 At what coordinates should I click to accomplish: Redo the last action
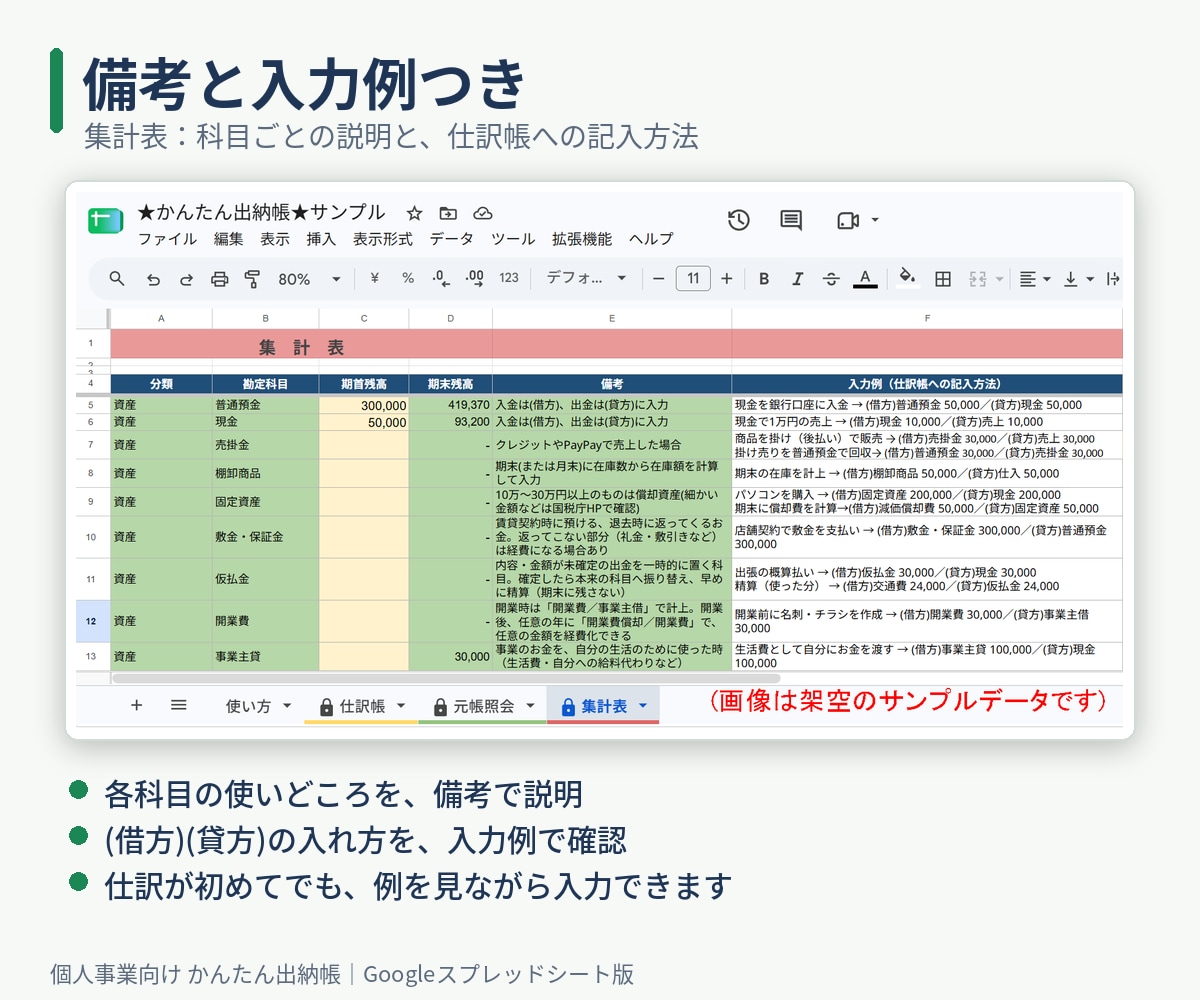pos(186,279)
